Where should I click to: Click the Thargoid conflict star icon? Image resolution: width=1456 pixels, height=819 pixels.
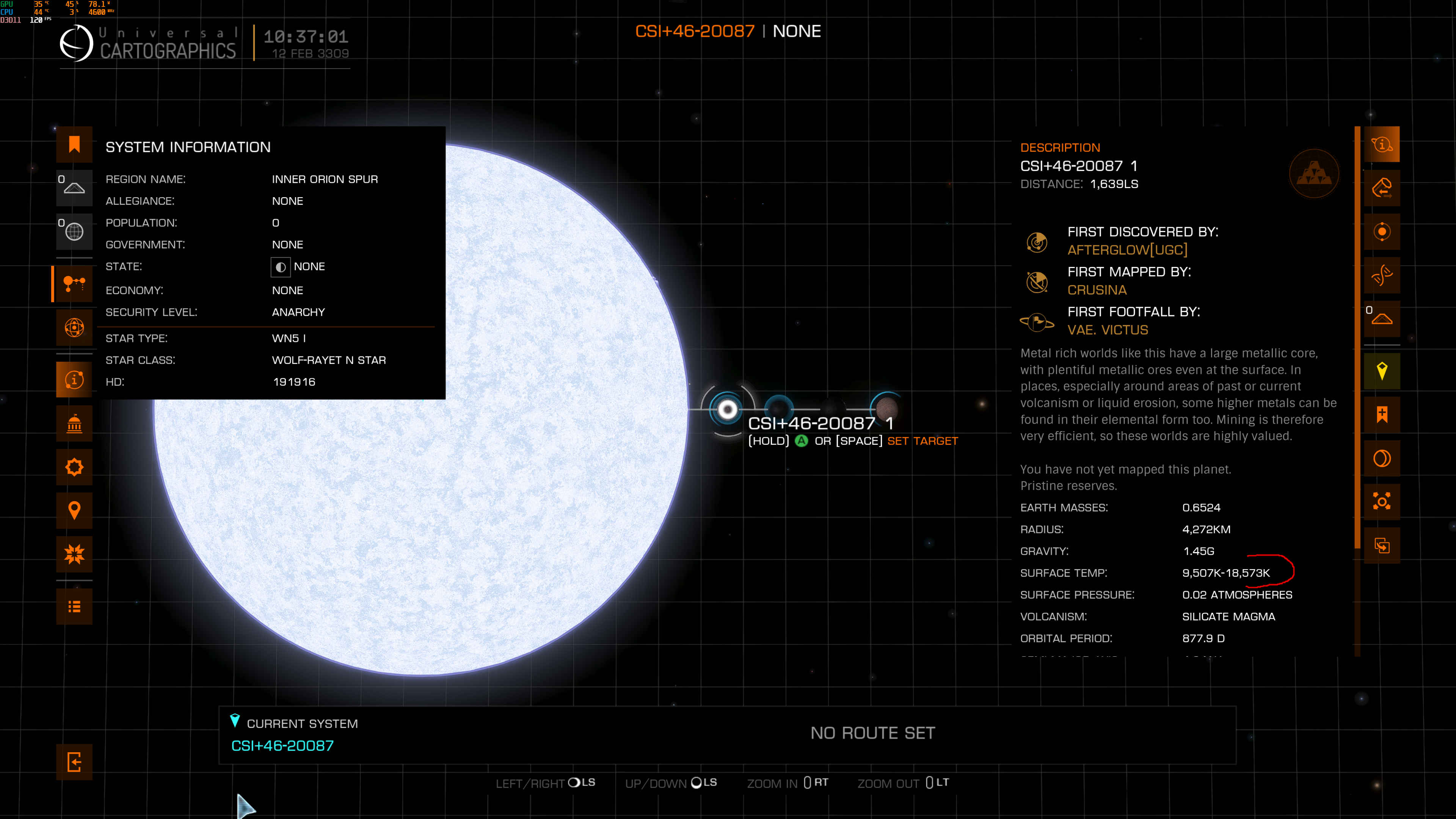tap(74, 554)
